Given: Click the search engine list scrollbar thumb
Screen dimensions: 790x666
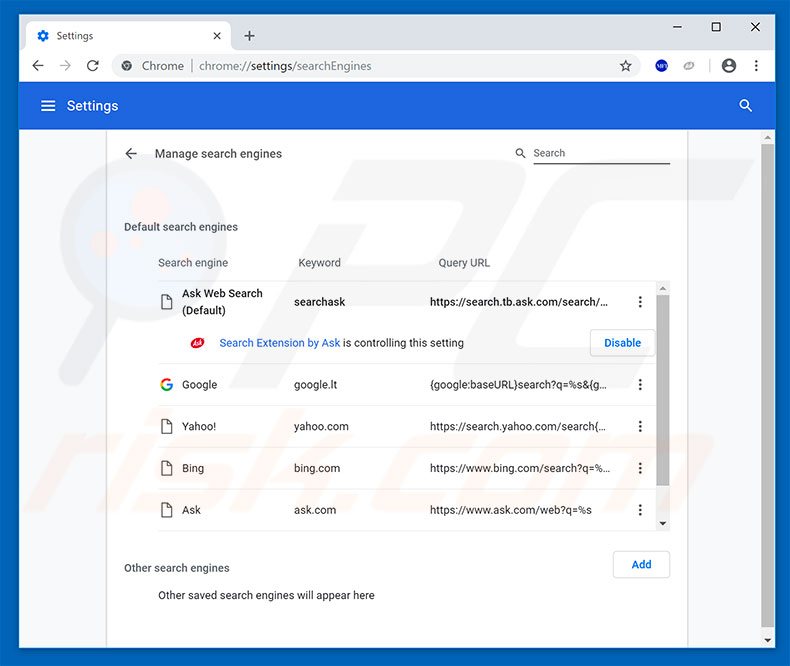Looking at the screenshot, I should [663, 390].
